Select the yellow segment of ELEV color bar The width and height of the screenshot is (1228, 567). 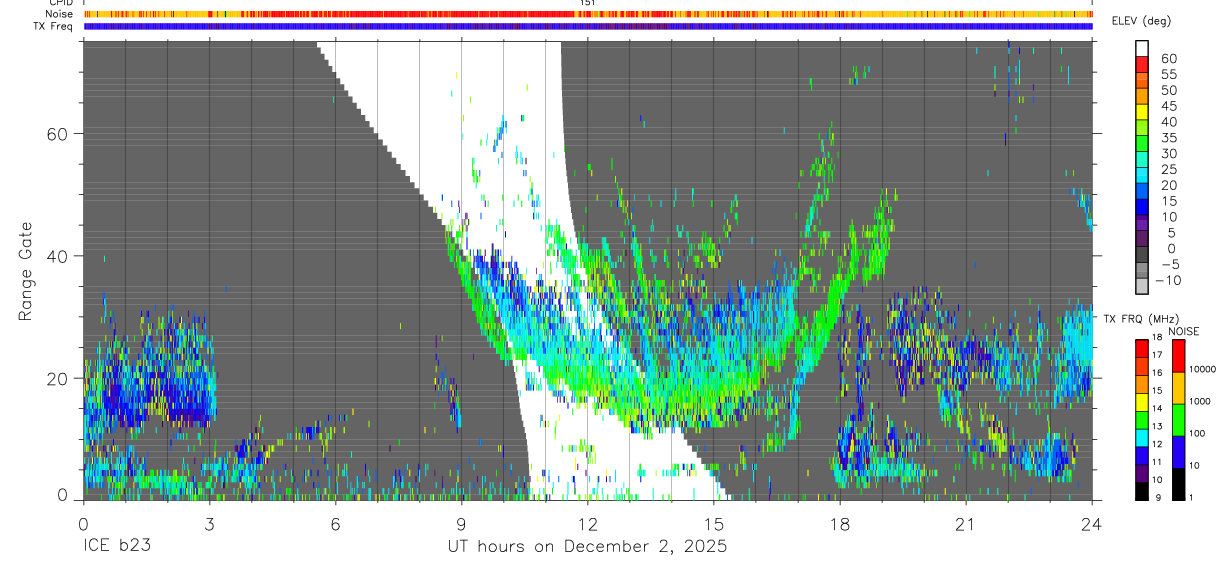[1142, 111]
